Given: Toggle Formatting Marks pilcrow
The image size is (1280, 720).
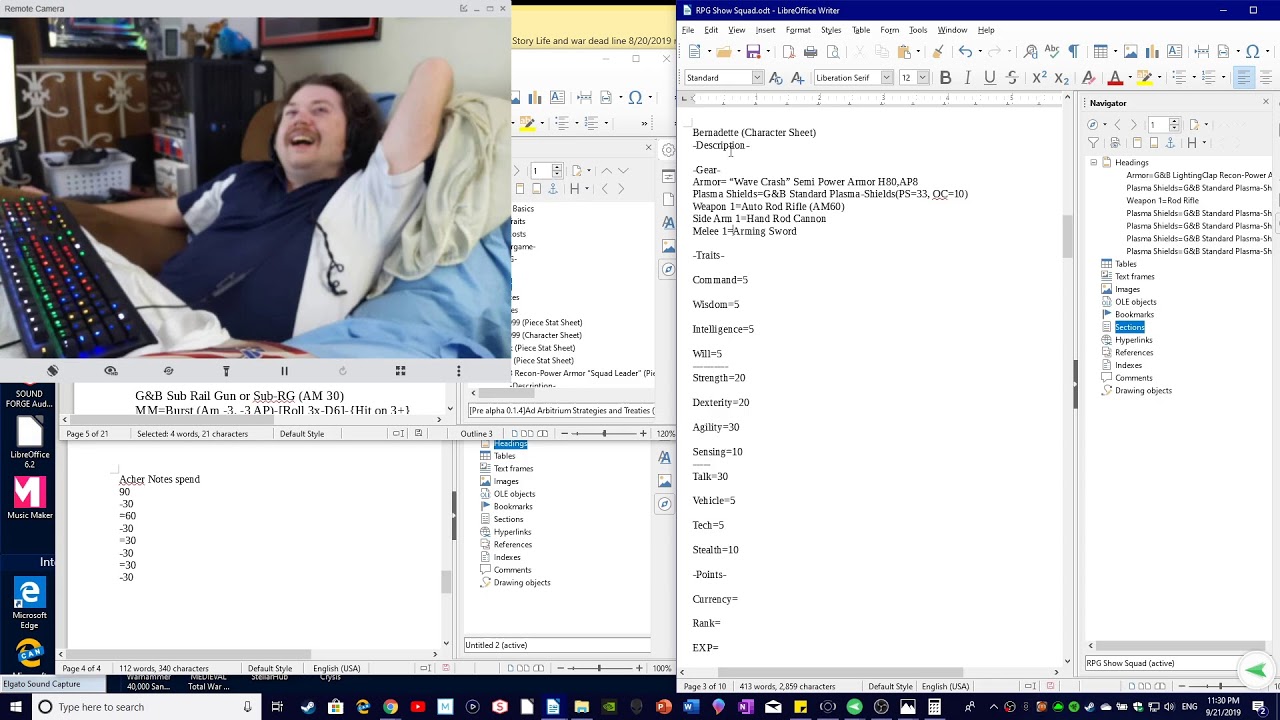Looking at the screenshot, I should point(1074,52).
